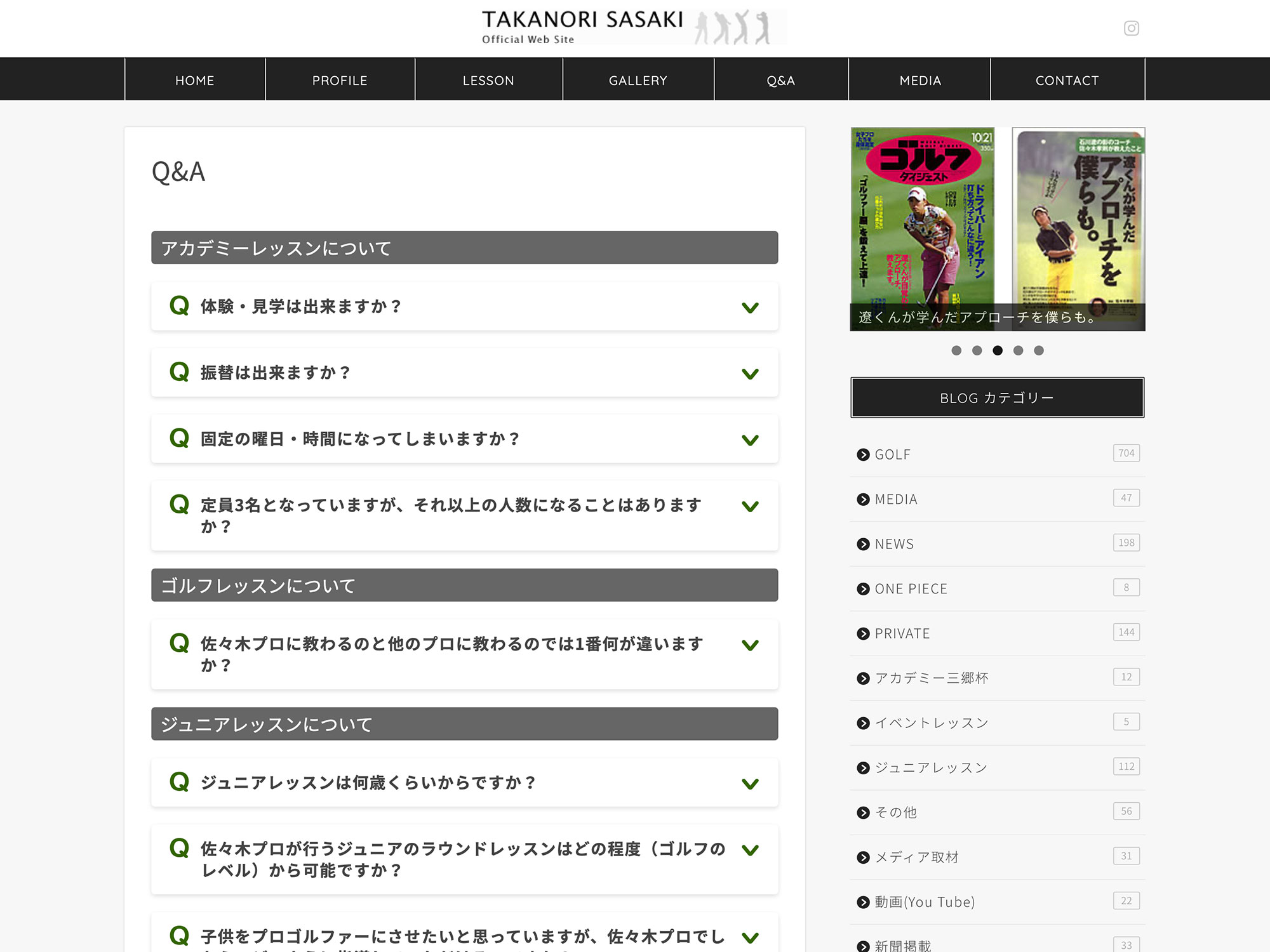Screen dimensions: 1270x952
Task: Click arrow icon beside 動画(You Tube) category
Action: coord(863,902)
